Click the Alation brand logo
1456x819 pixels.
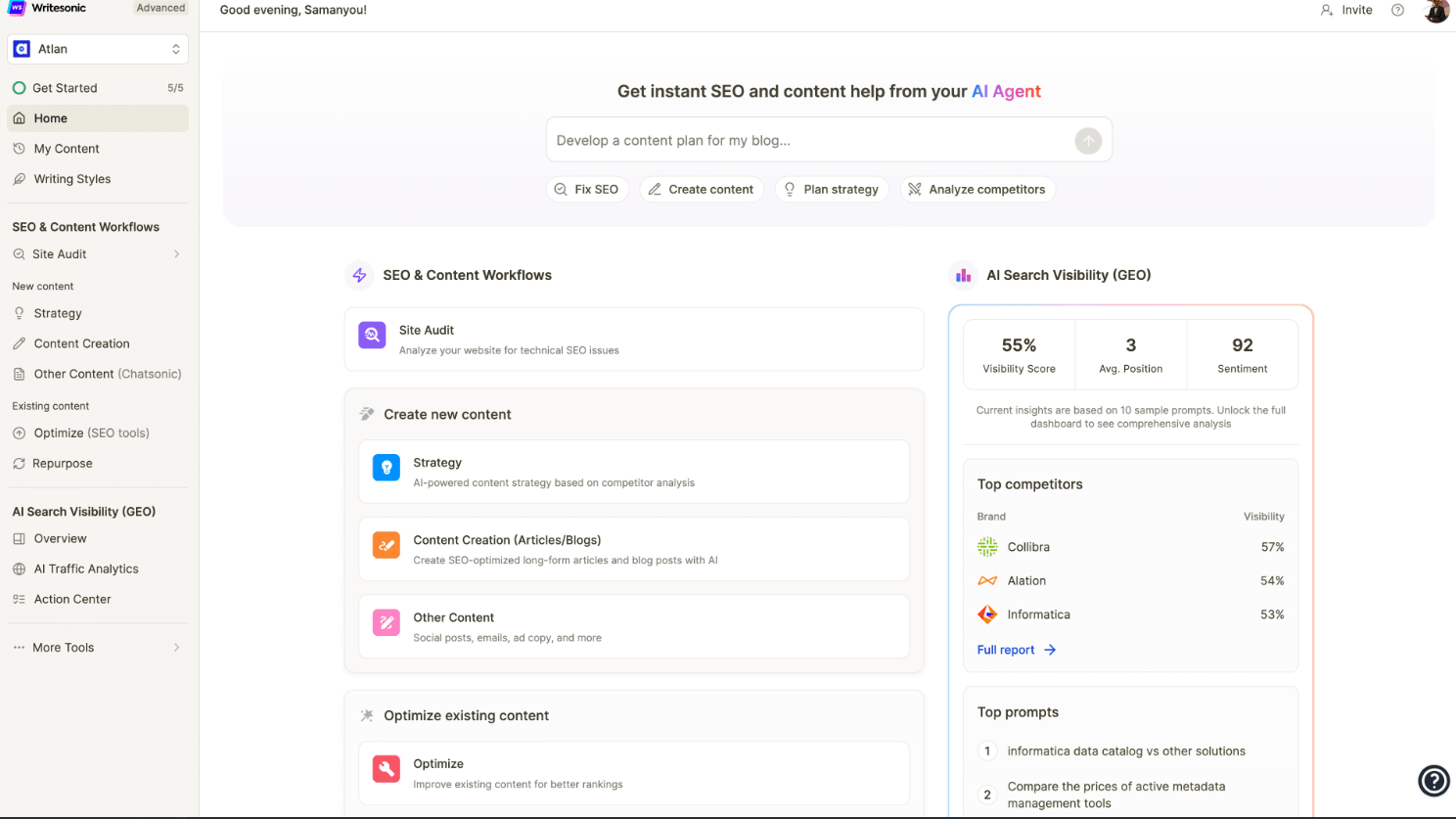tap(987, 580)
